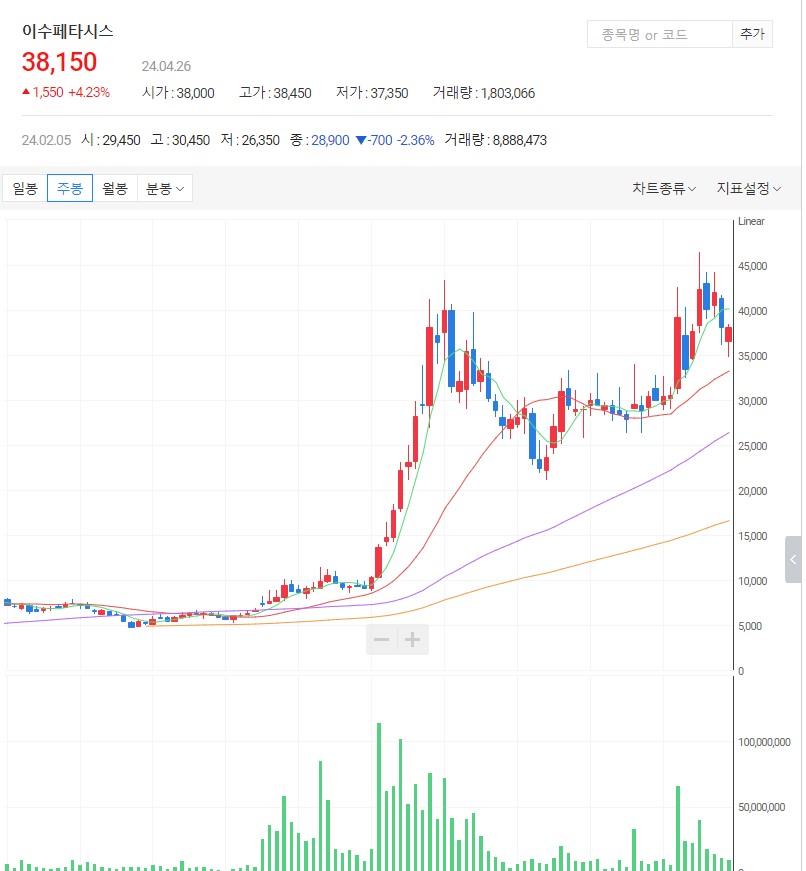Click the 이수페타시스 stock name
Viewport: 806px width, 871px height.
(x=68, y=31)
